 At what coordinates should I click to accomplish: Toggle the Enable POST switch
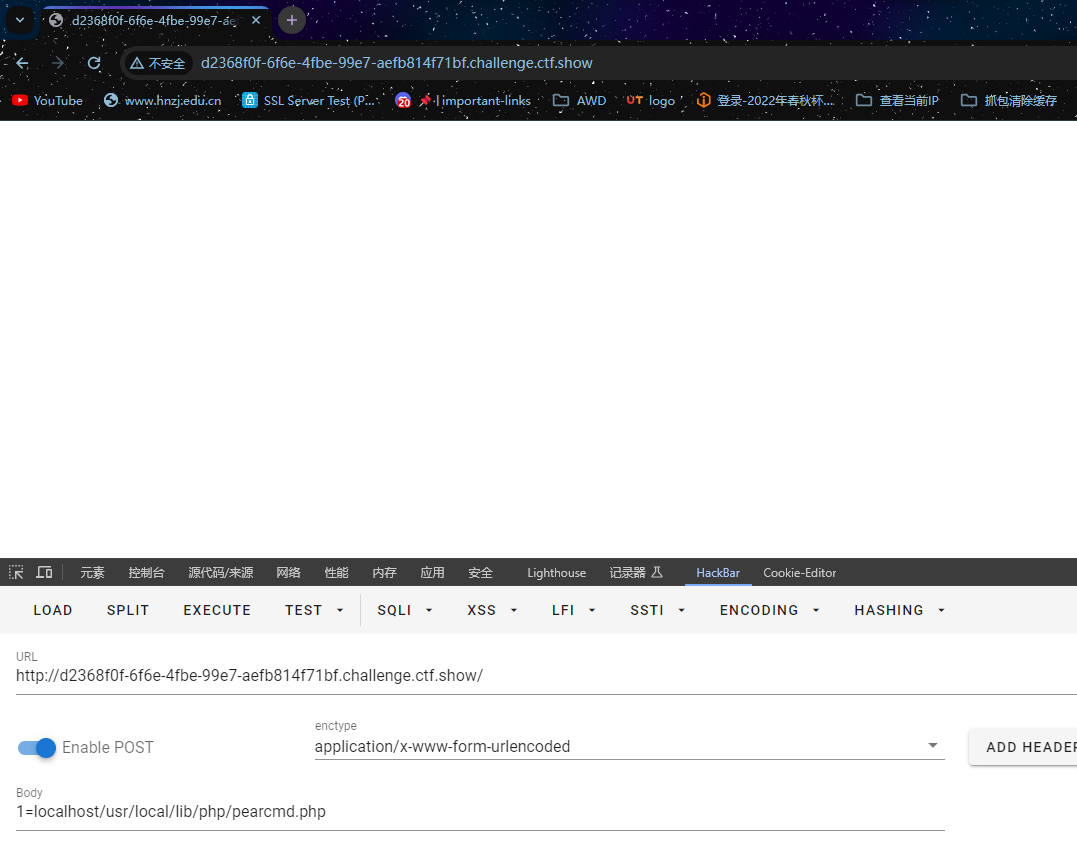[36, 747]
